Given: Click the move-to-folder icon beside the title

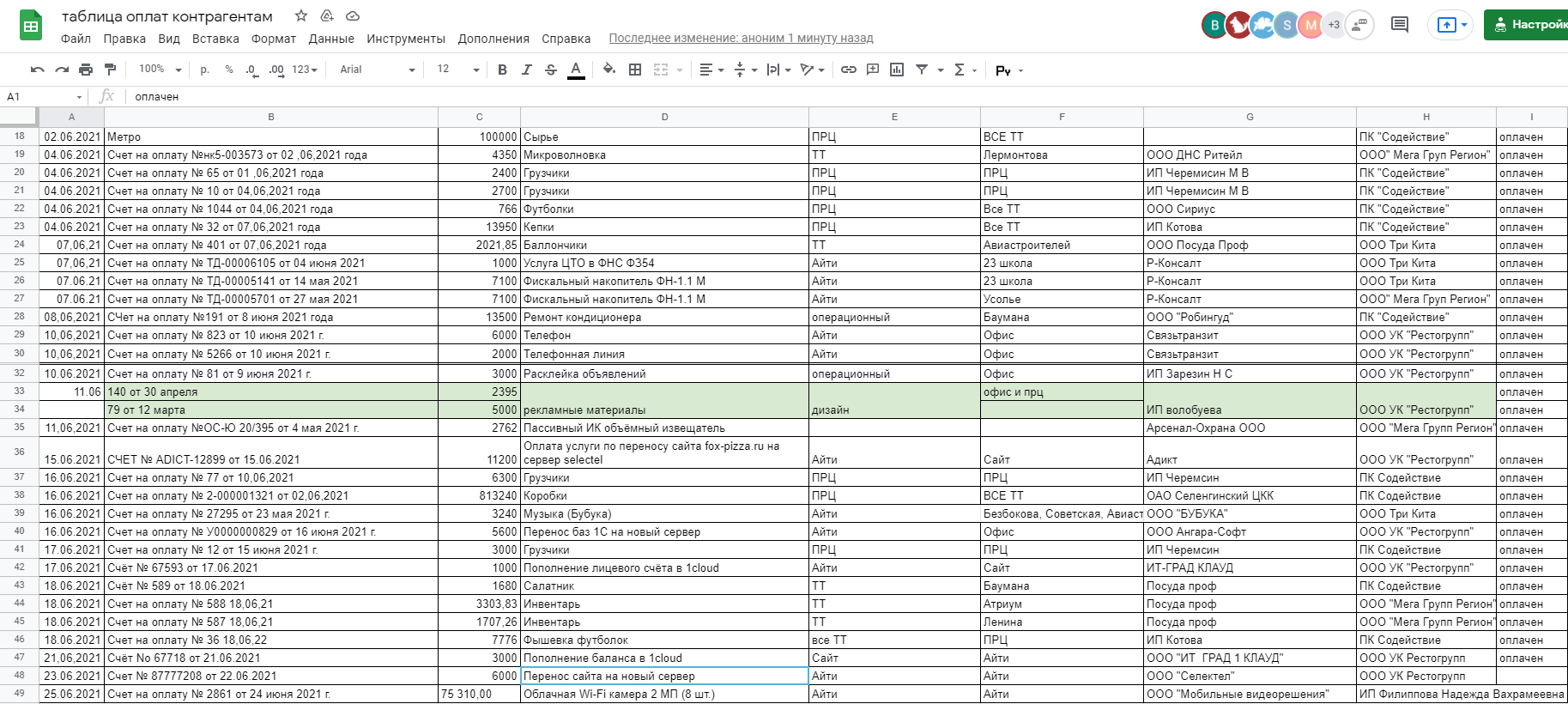Looking at the screenshot, I should [x=327, y=16].
